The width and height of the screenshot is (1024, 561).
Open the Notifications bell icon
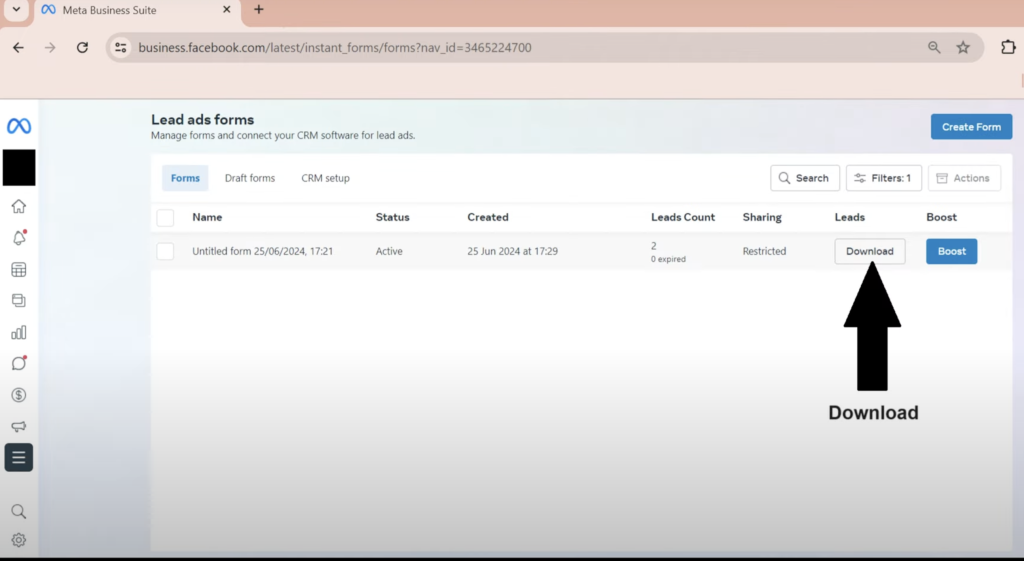click(19, 238)
